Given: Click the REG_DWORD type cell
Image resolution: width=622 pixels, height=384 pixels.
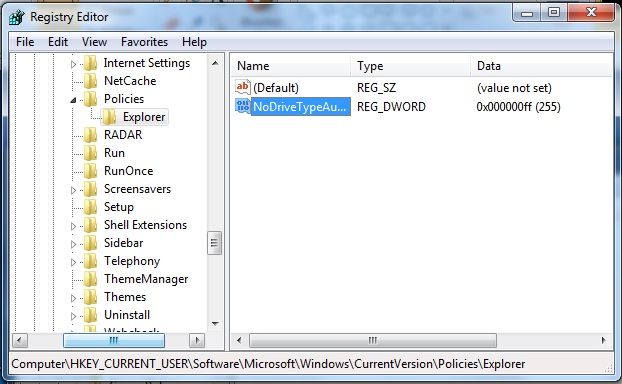Looking at the screenshot, I should tap(391, 107).
